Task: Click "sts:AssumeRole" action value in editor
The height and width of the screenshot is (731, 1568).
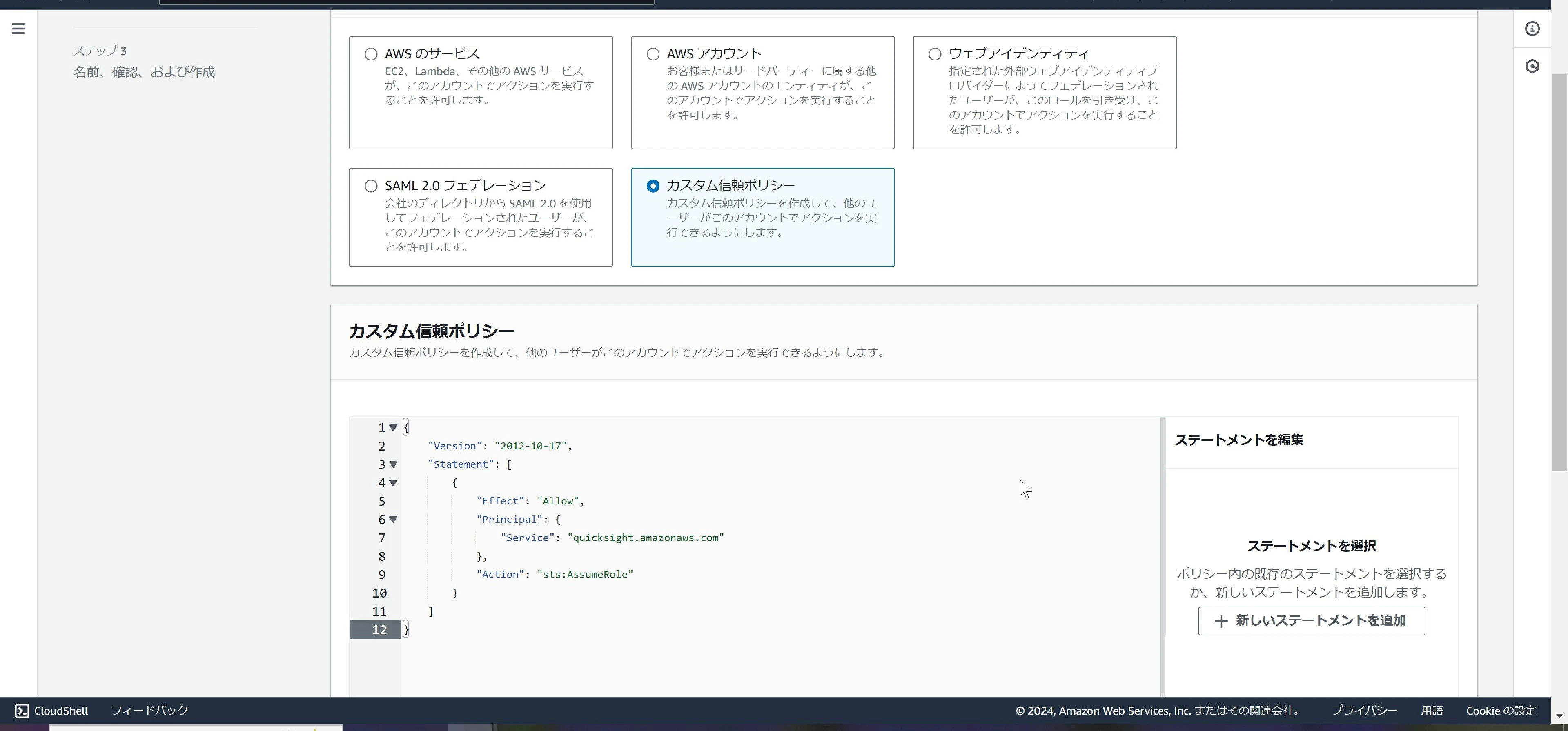Action: tap(585, 575)
